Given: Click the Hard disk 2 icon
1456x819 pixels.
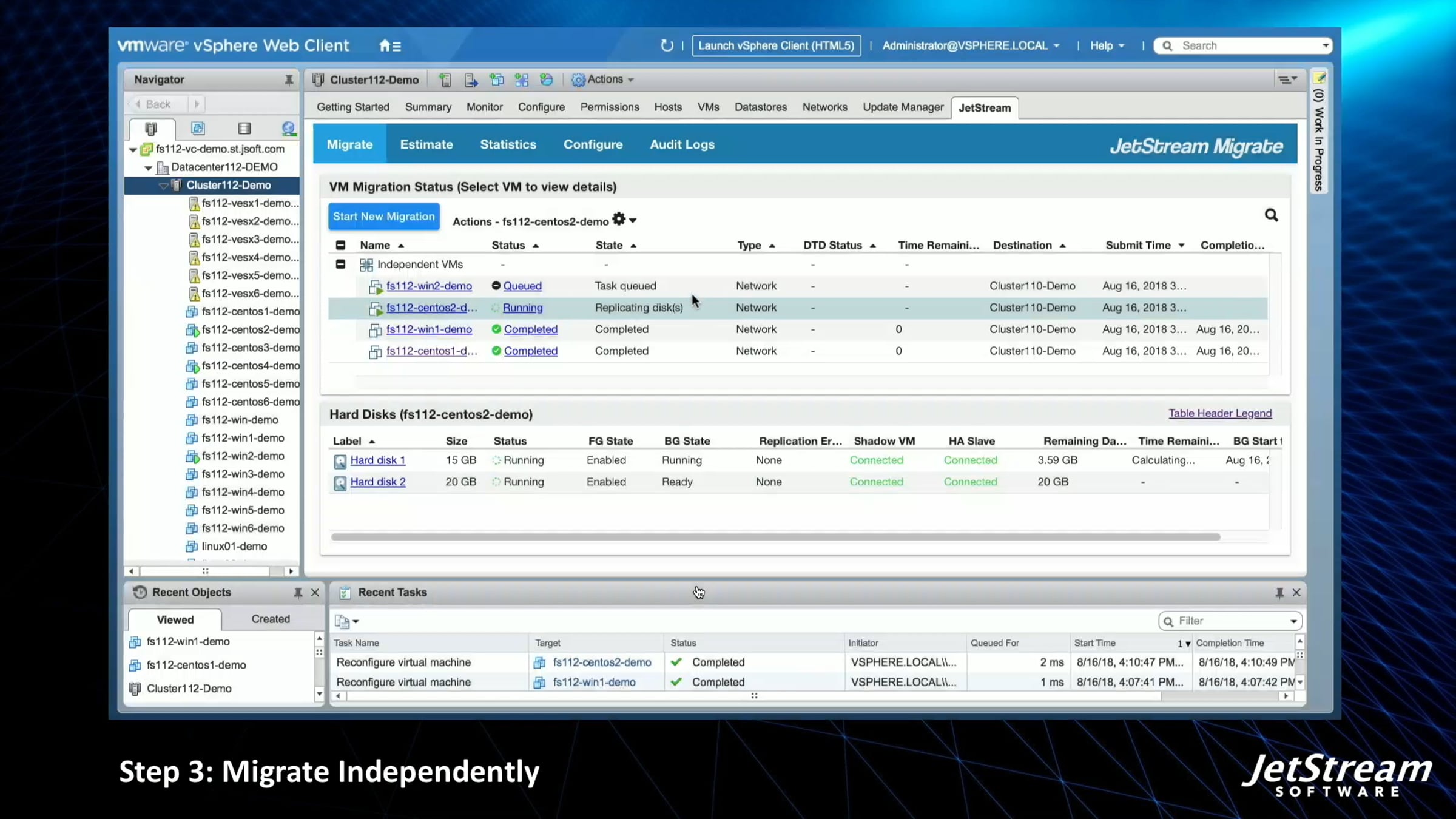Looking at the screenshot, I should (340, 483).
